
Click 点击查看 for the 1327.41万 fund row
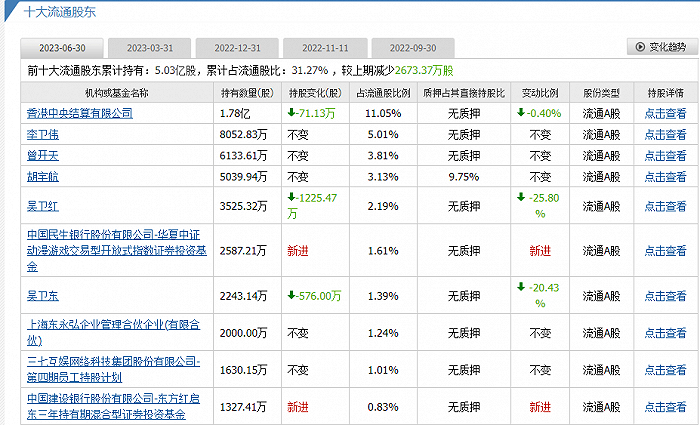(x=665, y=407)
